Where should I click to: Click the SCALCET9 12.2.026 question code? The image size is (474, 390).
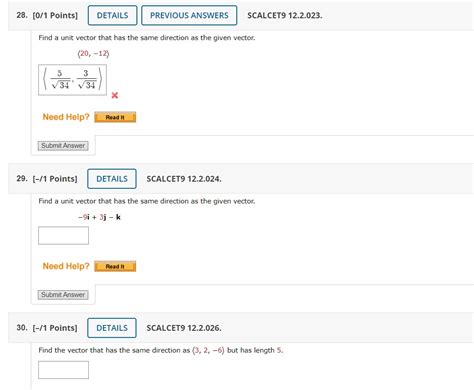(184, 328)
